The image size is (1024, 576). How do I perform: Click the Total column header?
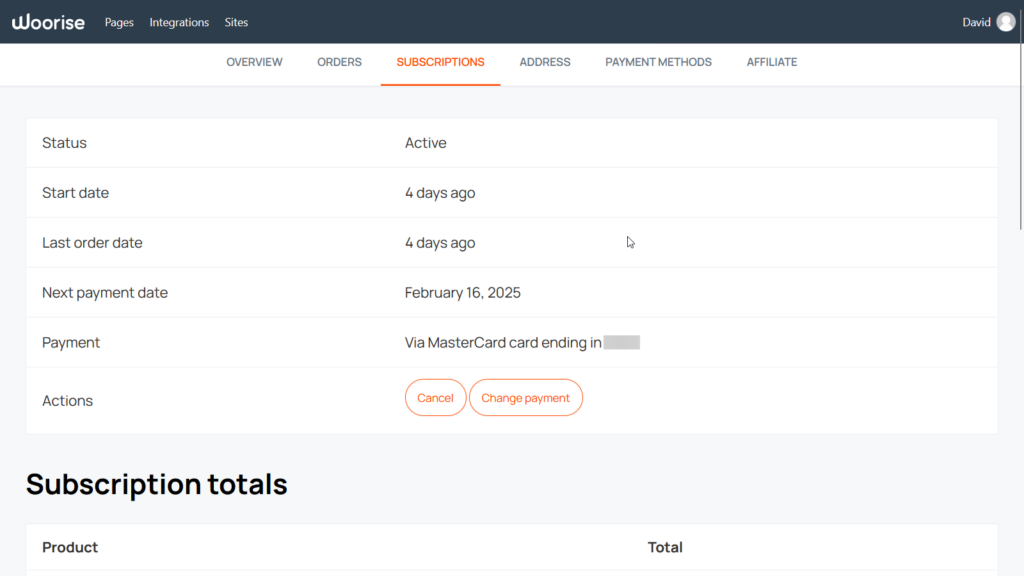(x=665, y=547)
